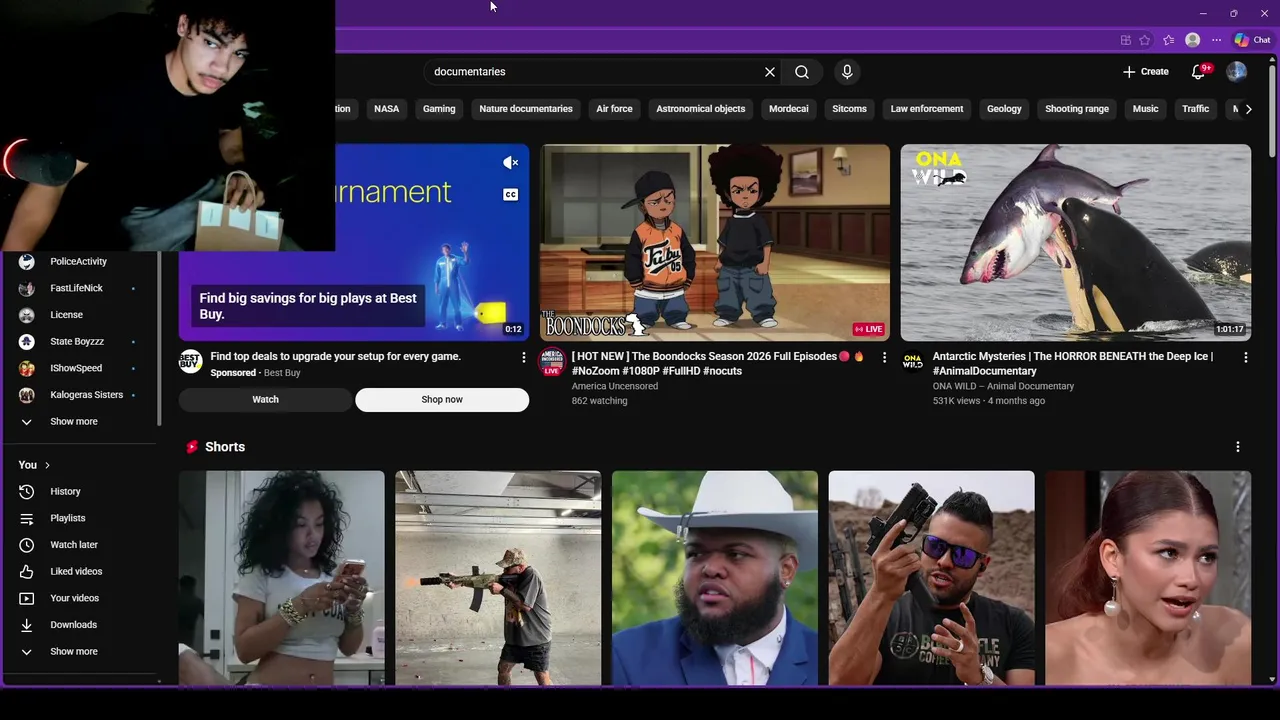Image resolution: width=1280 pixels, height=720 pixels.
Task: Click the Watch button on the ad
Action: click(x=265, y=400)
